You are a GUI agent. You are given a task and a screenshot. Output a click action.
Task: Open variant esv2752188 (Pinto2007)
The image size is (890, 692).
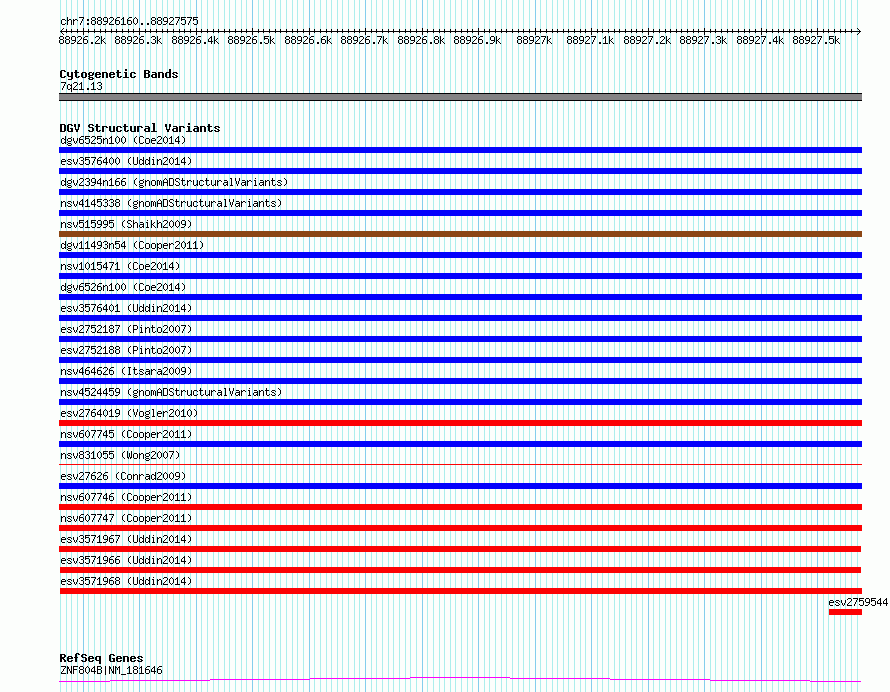pos(126,350)
